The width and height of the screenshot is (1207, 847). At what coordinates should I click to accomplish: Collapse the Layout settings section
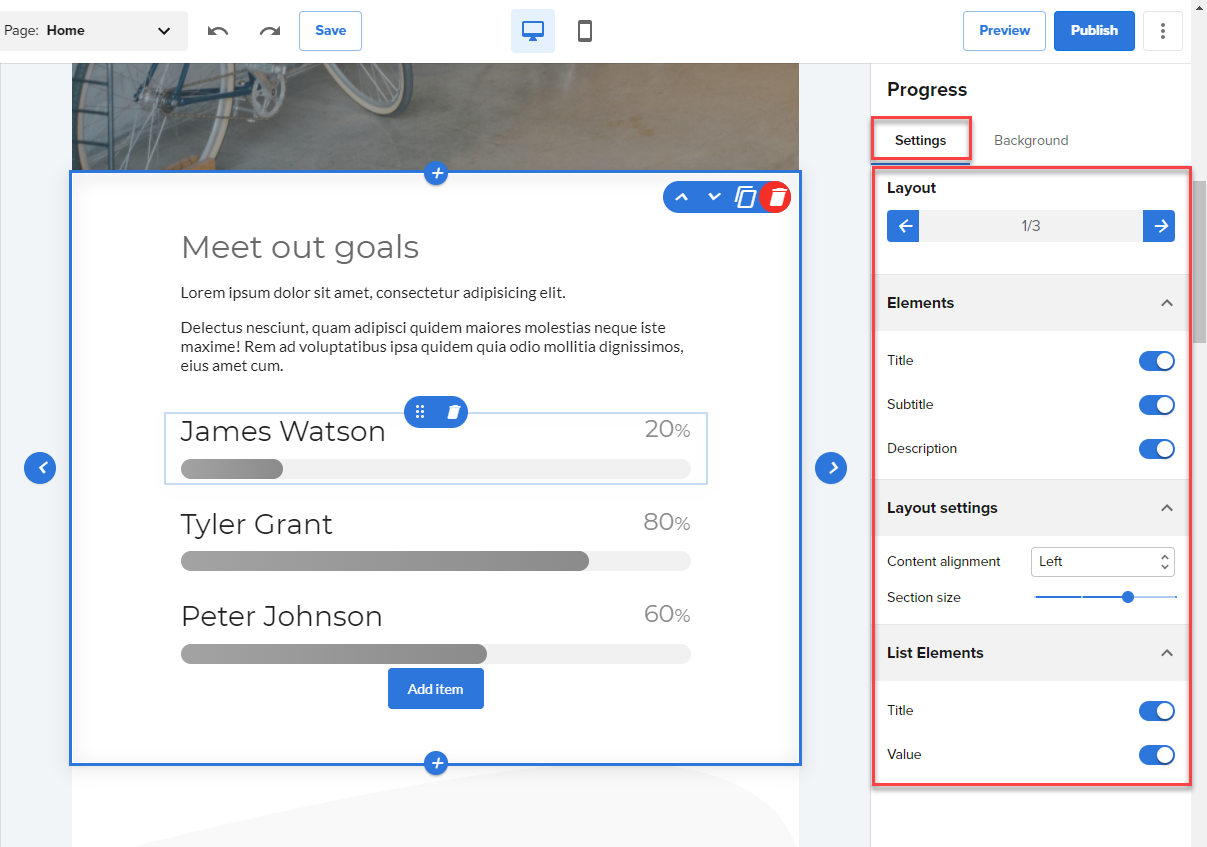[x=1166, y=508]
